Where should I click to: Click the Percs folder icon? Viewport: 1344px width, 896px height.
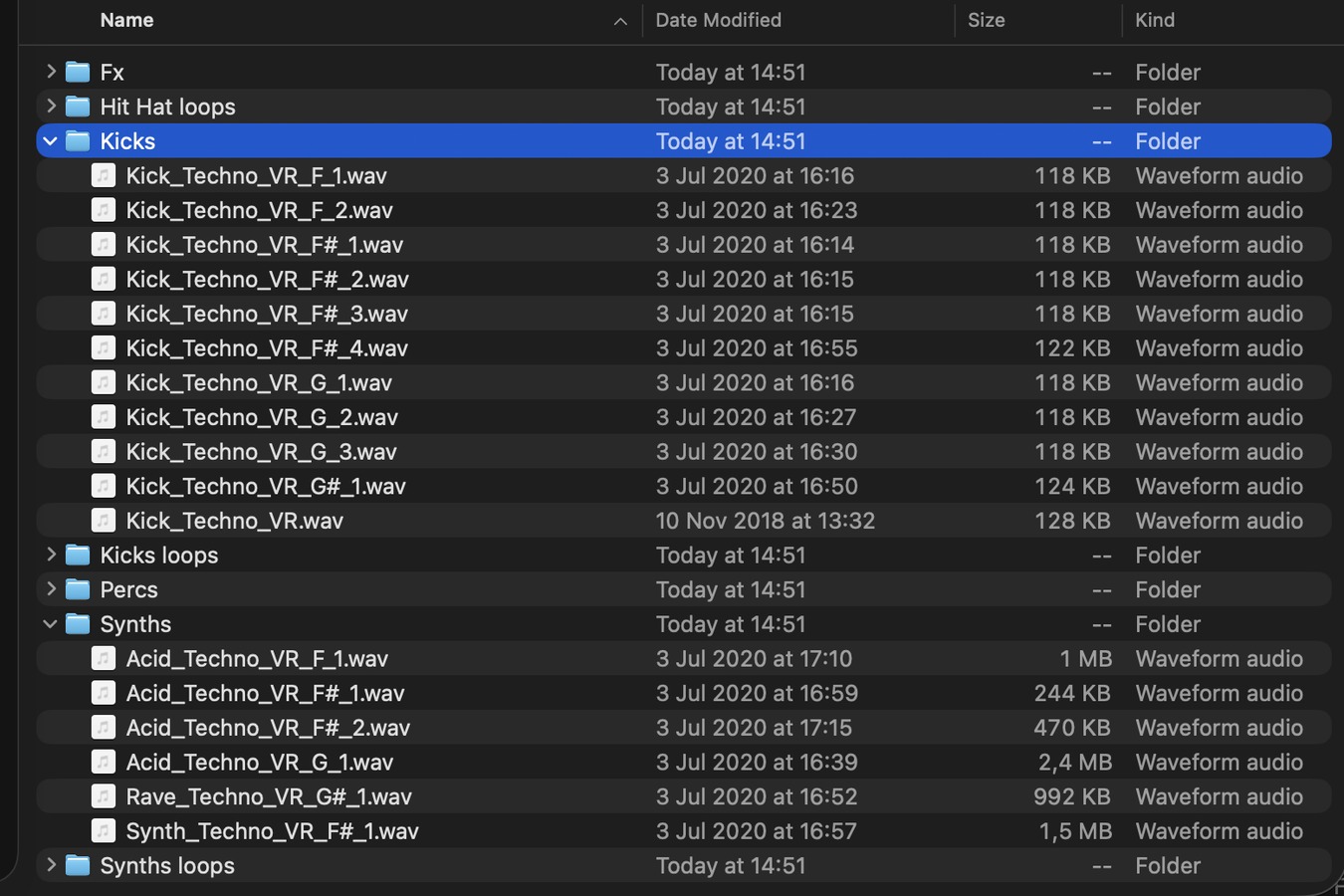(78, 589)
